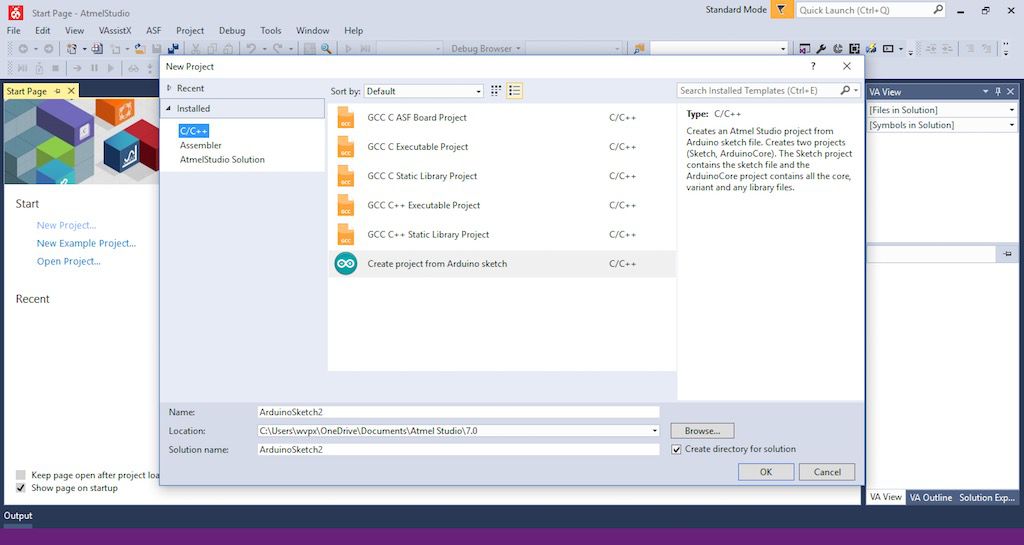The height and width of the screenshot is (545, 1024).
Task: Click the Solution name input field
Action: [458, 450]
